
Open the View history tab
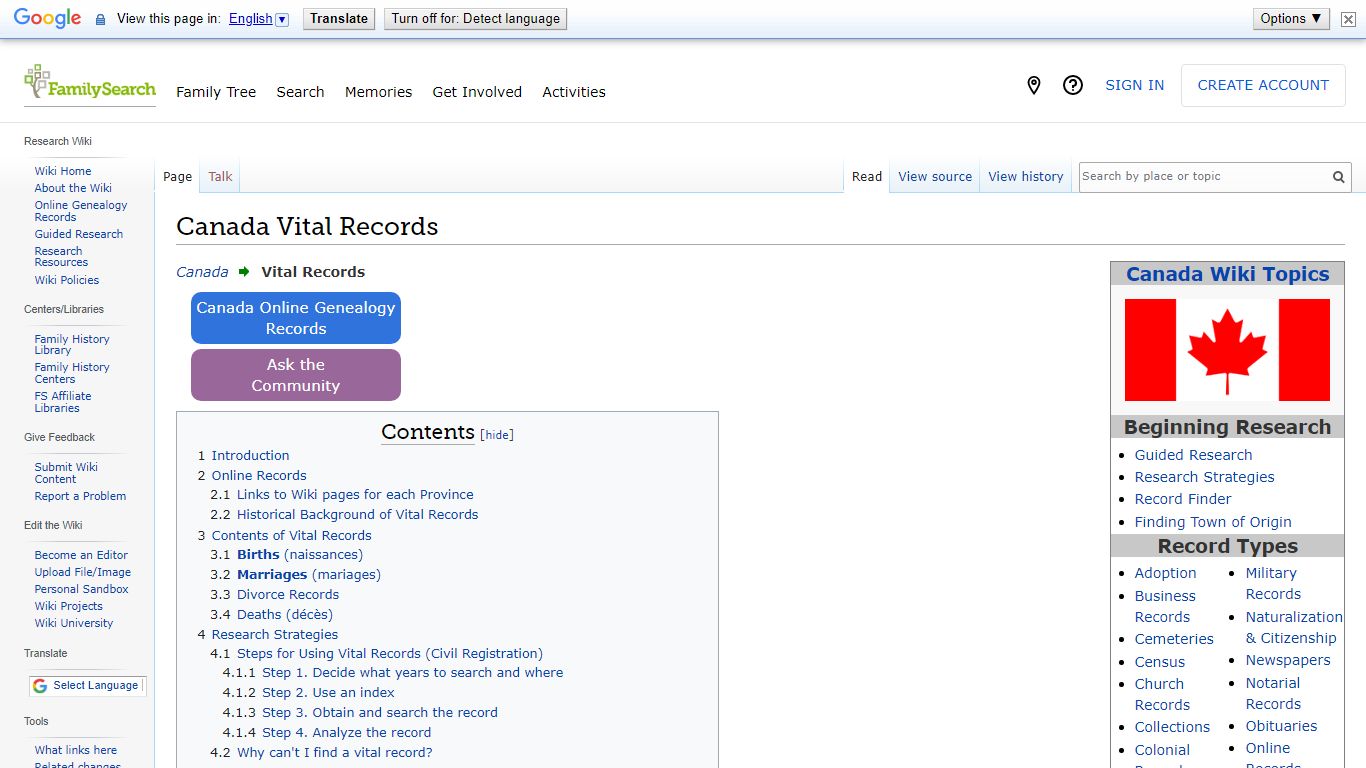point(1026,177)
